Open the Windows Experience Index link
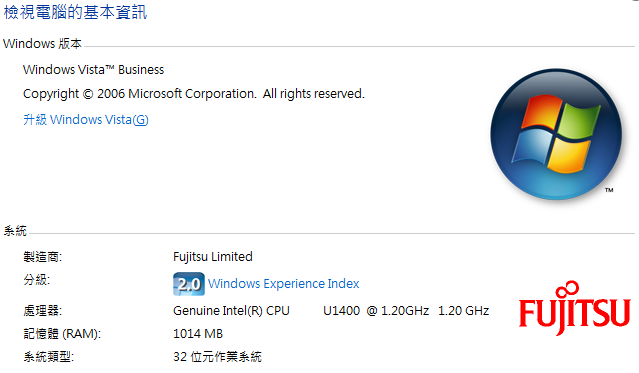 (x=284, y=284)
